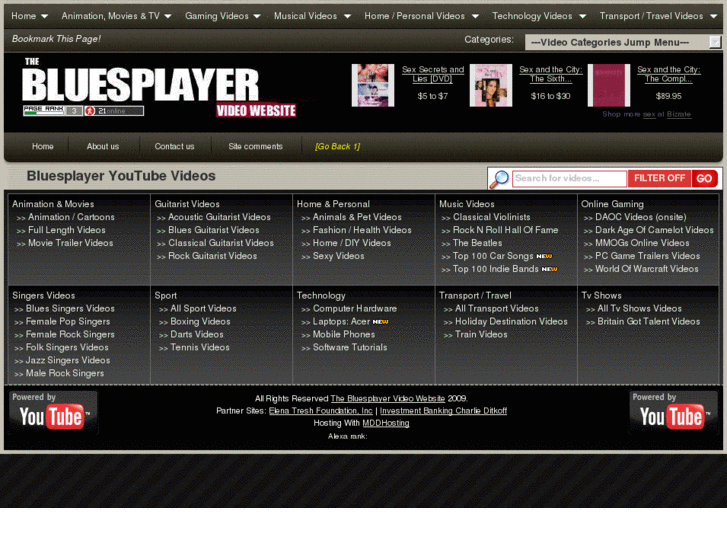Viewport: 727px width, 545px height.
Task: Open the Sex and the City Sixth thumbnail
Action: [x=491, y=85]
